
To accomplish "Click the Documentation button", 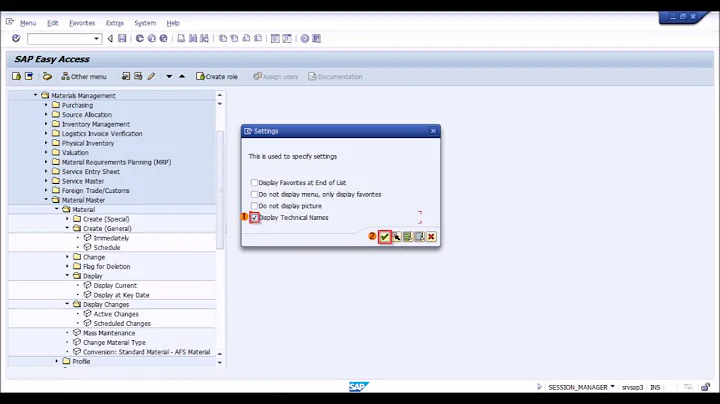I will click(x=335, y=77).
